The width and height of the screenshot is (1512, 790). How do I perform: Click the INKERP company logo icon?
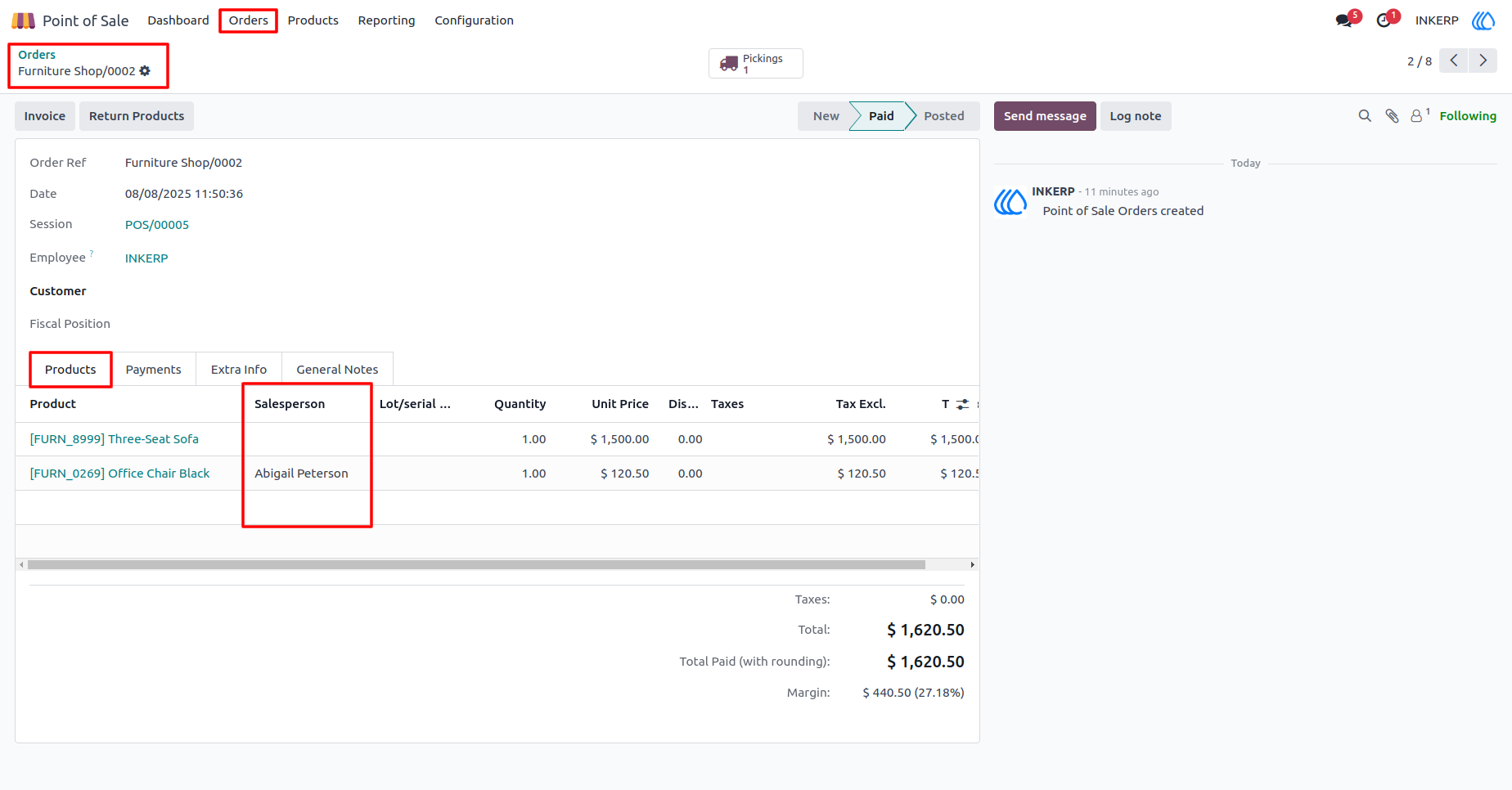tap(1483, 20)
